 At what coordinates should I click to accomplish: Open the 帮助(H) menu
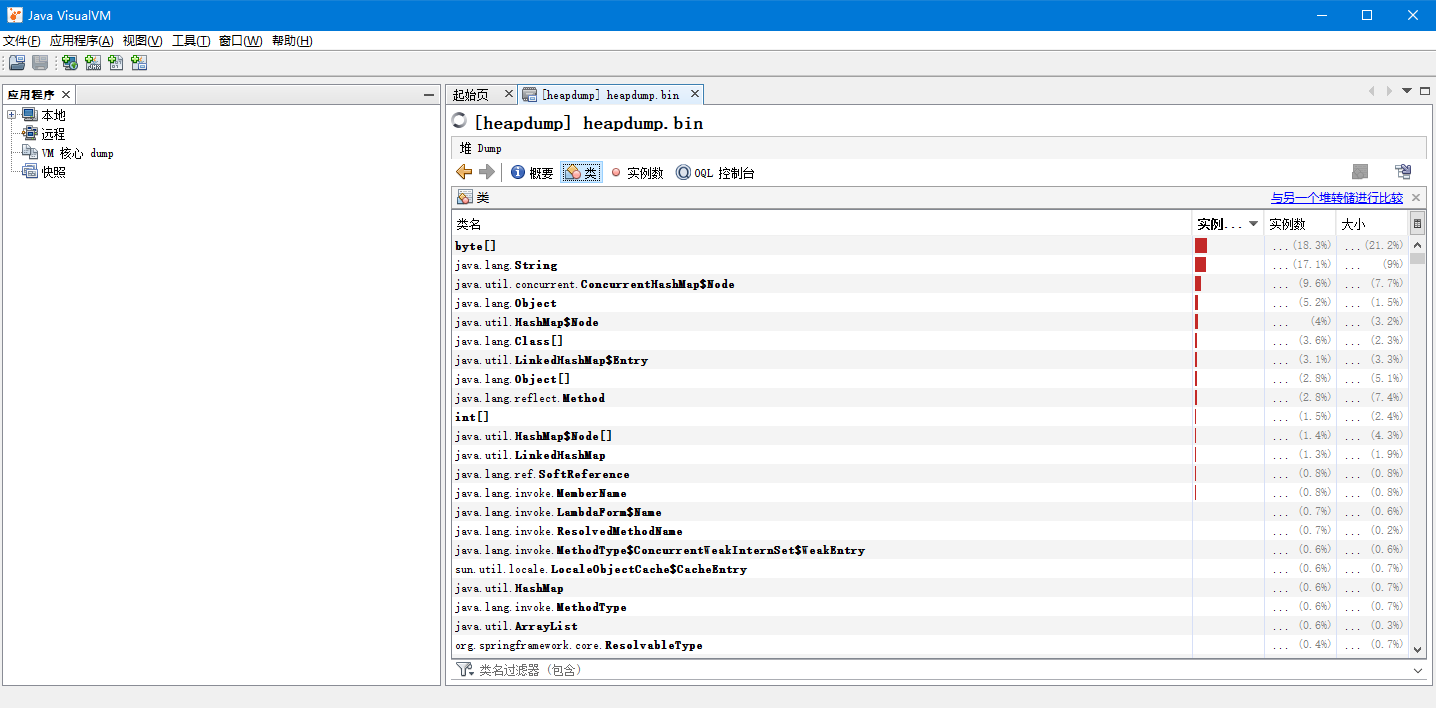point(292,41)
